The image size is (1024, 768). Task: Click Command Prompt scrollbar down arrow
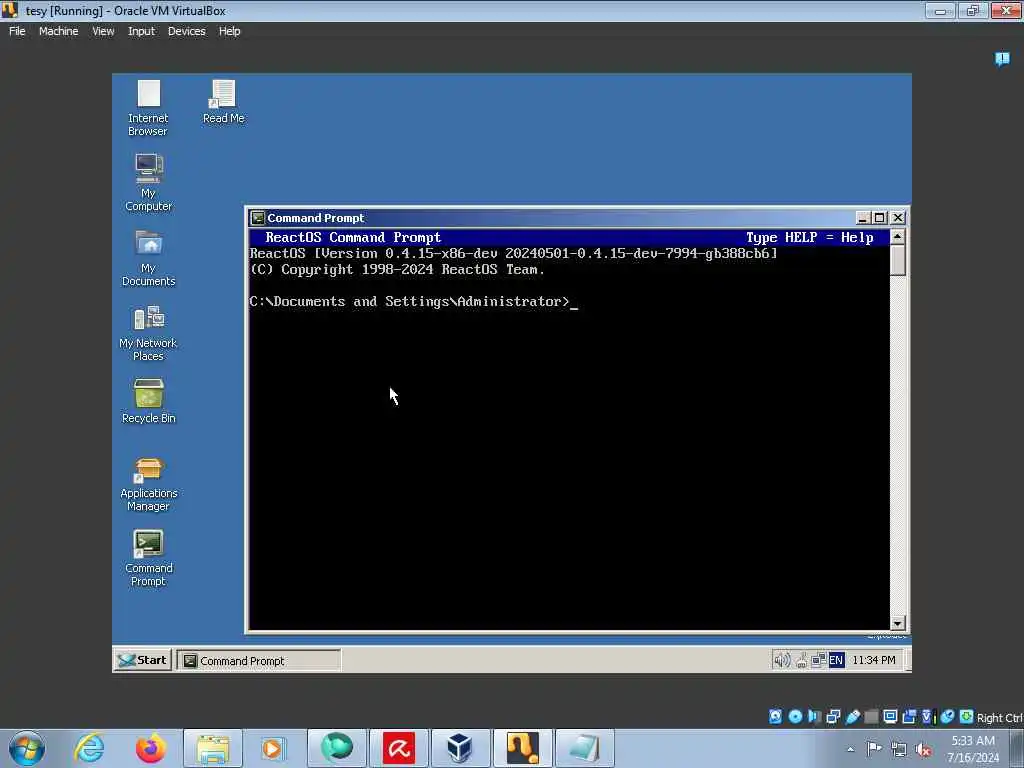[x=898, y=623]
